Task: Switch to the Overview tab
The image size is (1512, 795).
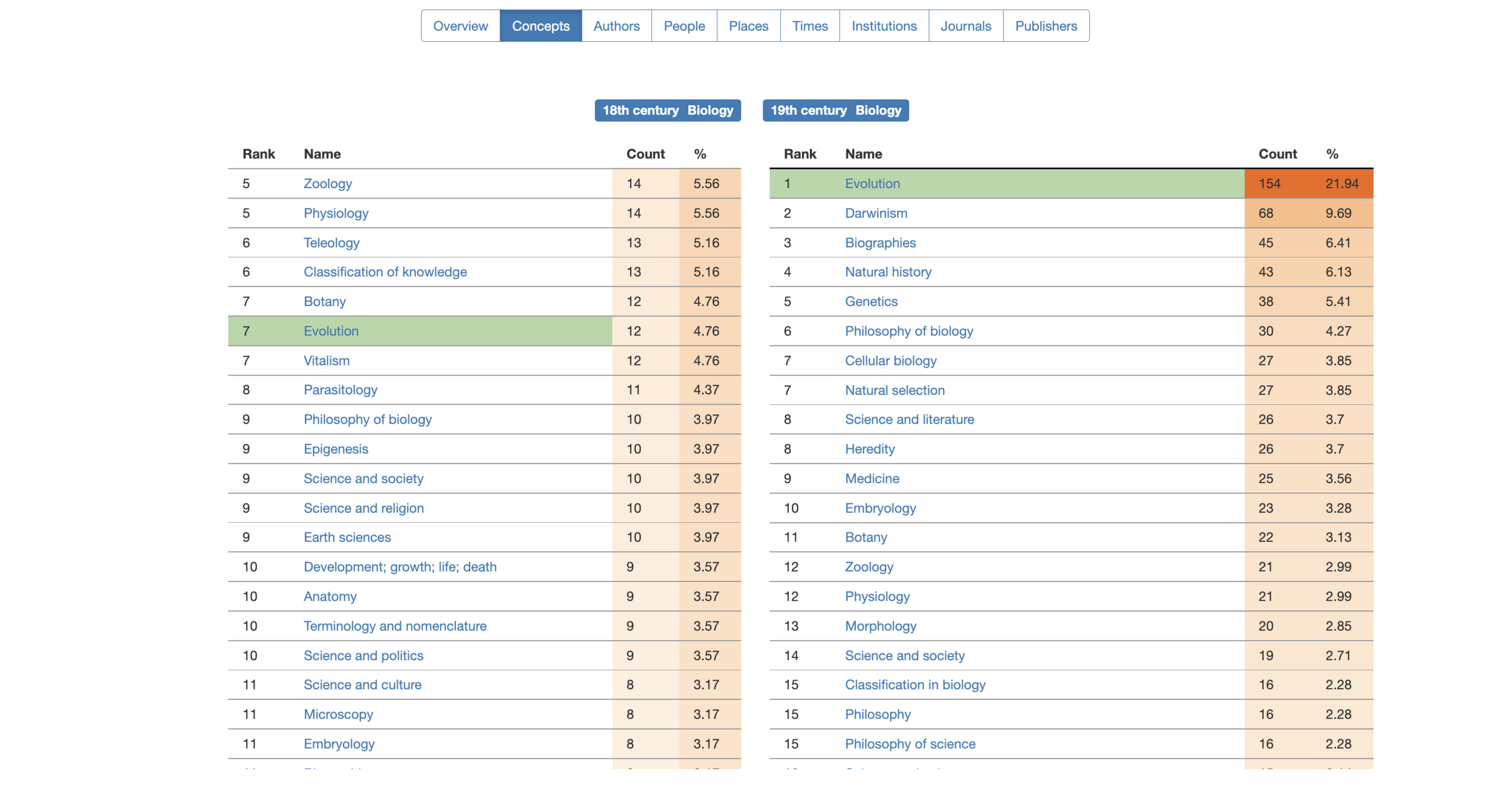Action: click(x=460, y=26)
